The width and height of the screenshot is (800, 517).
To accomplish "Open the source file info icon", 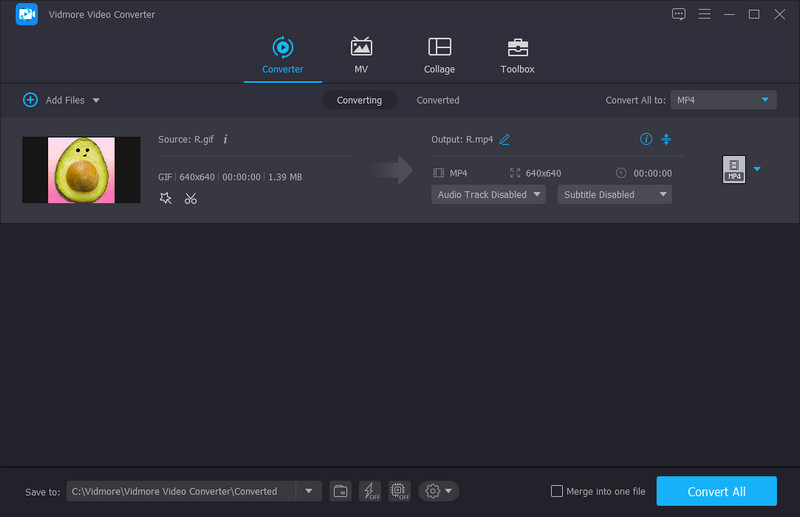I will 225,139.
